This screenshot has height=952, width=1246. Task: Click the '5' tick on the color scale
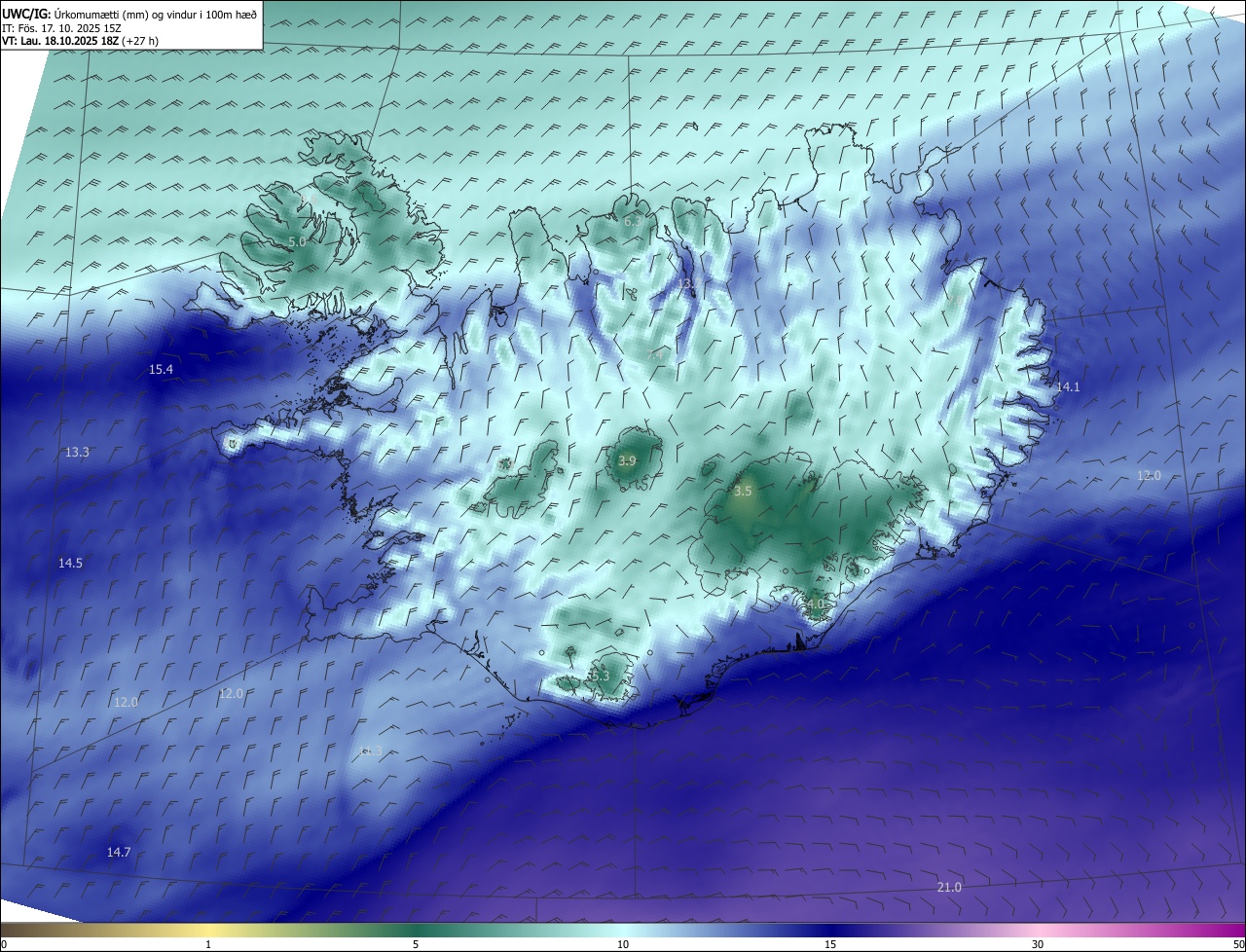click(416, 944)
